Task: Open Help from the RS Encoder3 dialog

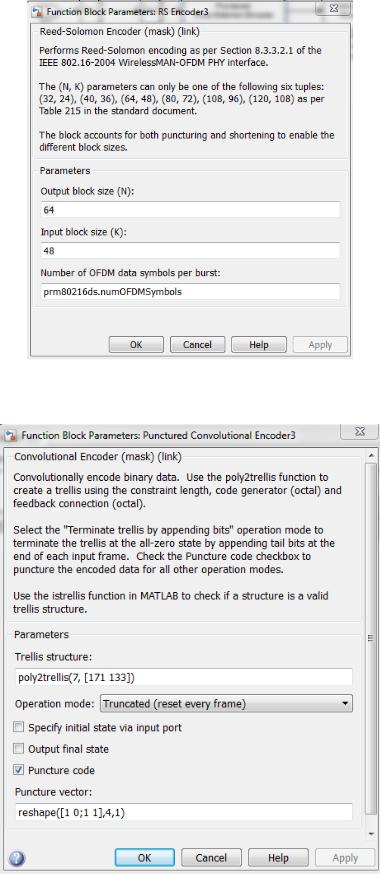Action: pyautogui.click(x=259, y=344)
